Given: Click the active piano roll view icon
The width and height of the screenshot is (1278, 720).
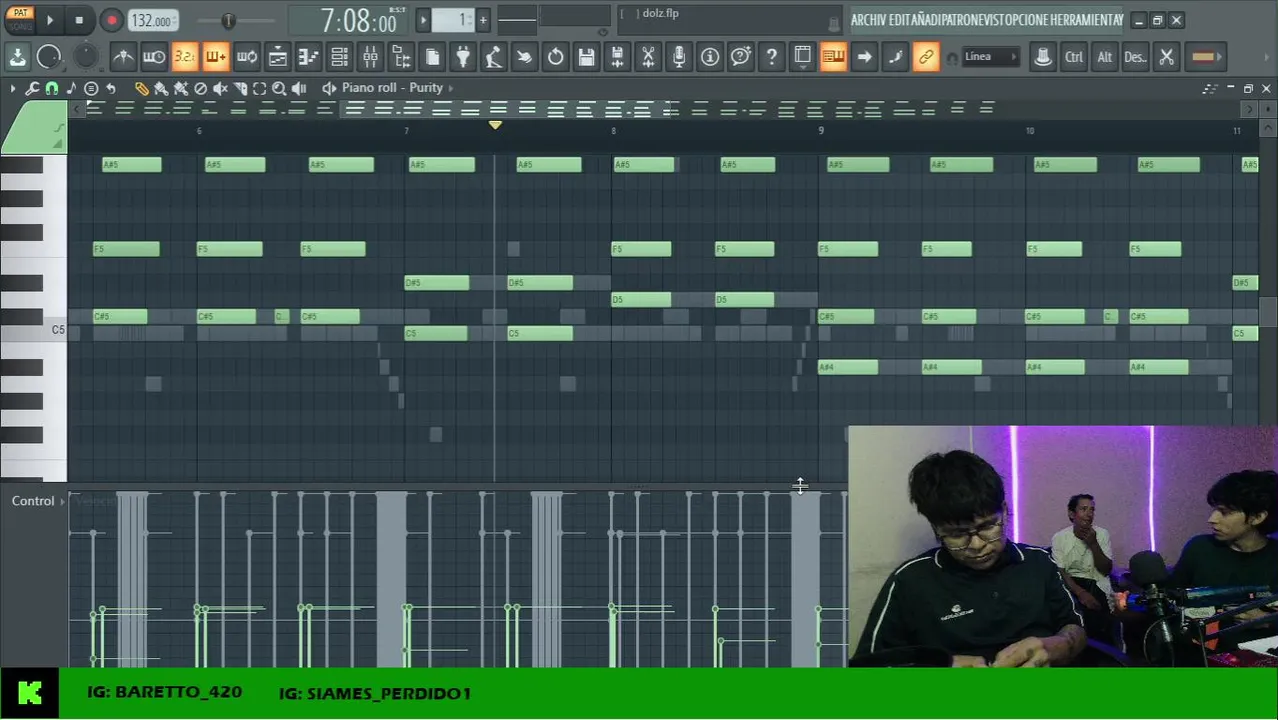Looking at the screenshot, I should (833, 57).
